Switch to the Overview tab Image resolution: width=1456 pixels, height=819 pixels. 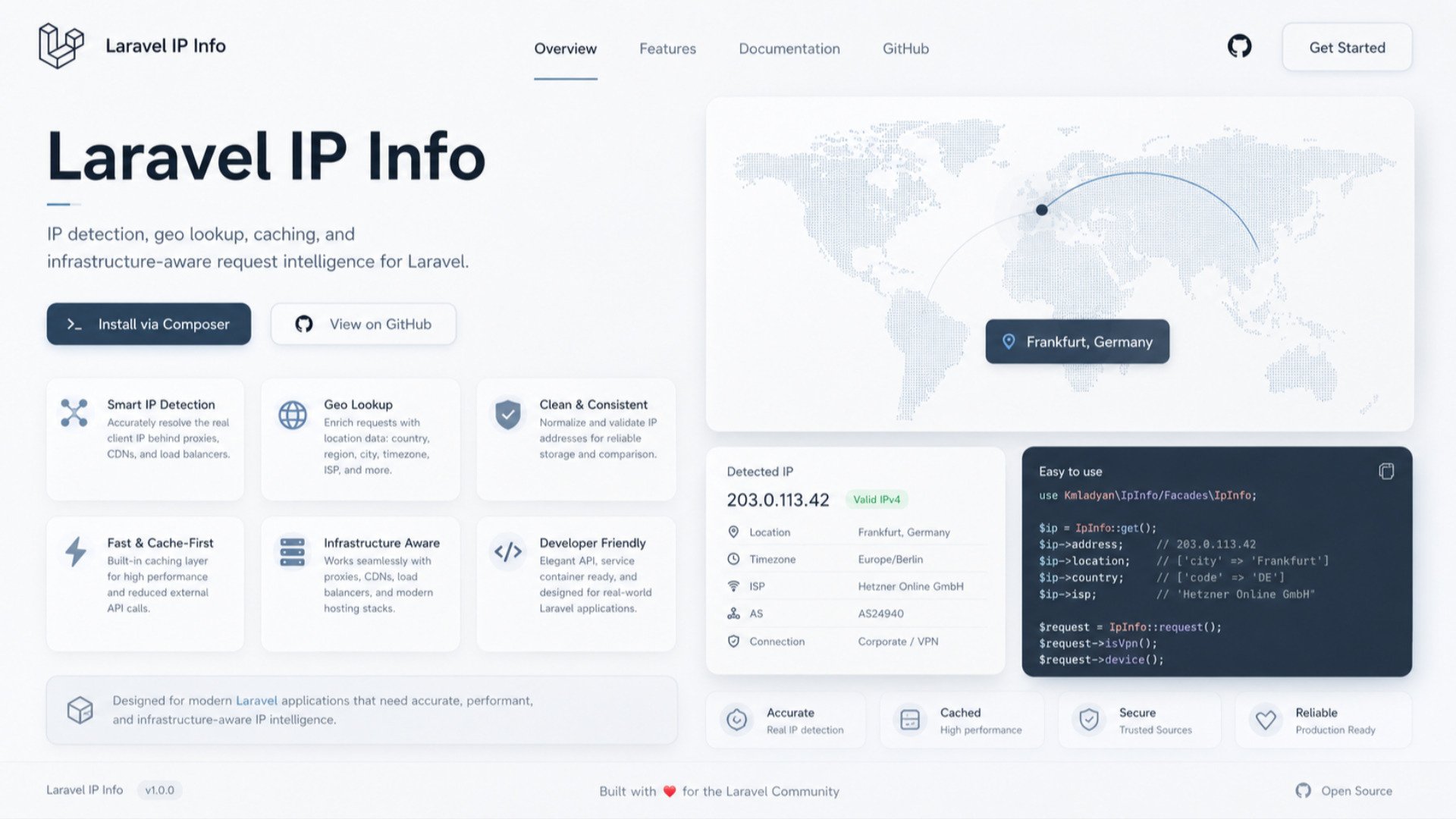(x=565, y=49)
